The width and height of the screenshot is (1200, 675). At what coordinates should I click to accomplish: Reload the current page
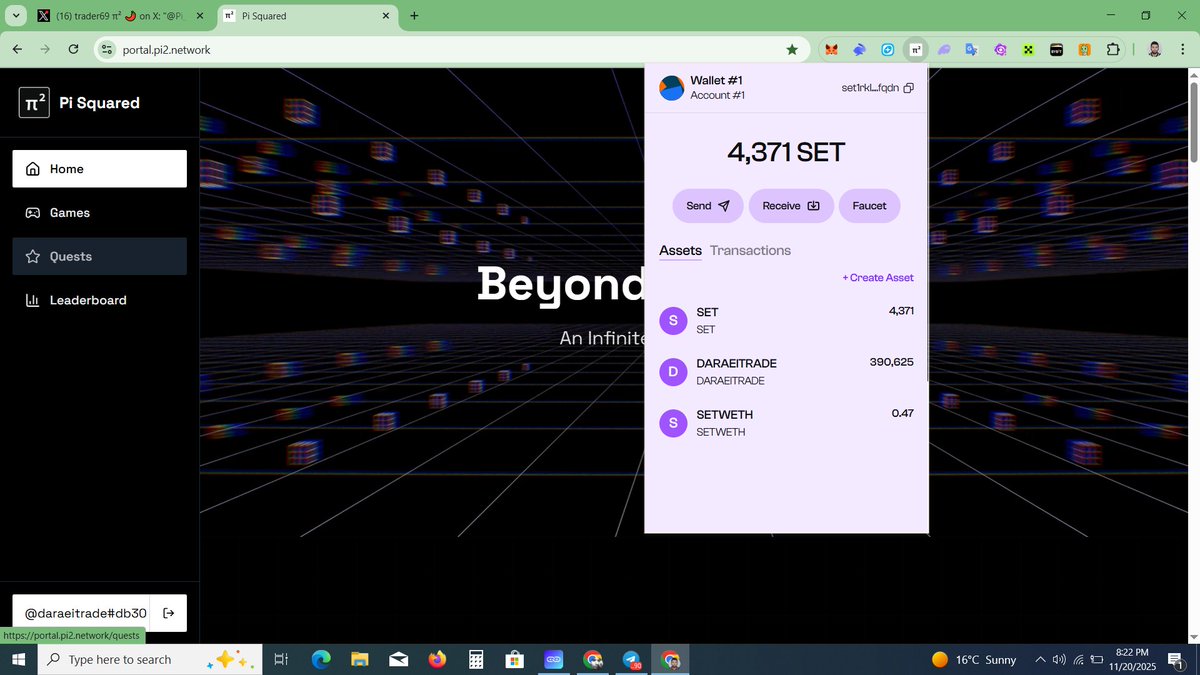[x=73, y=49]
